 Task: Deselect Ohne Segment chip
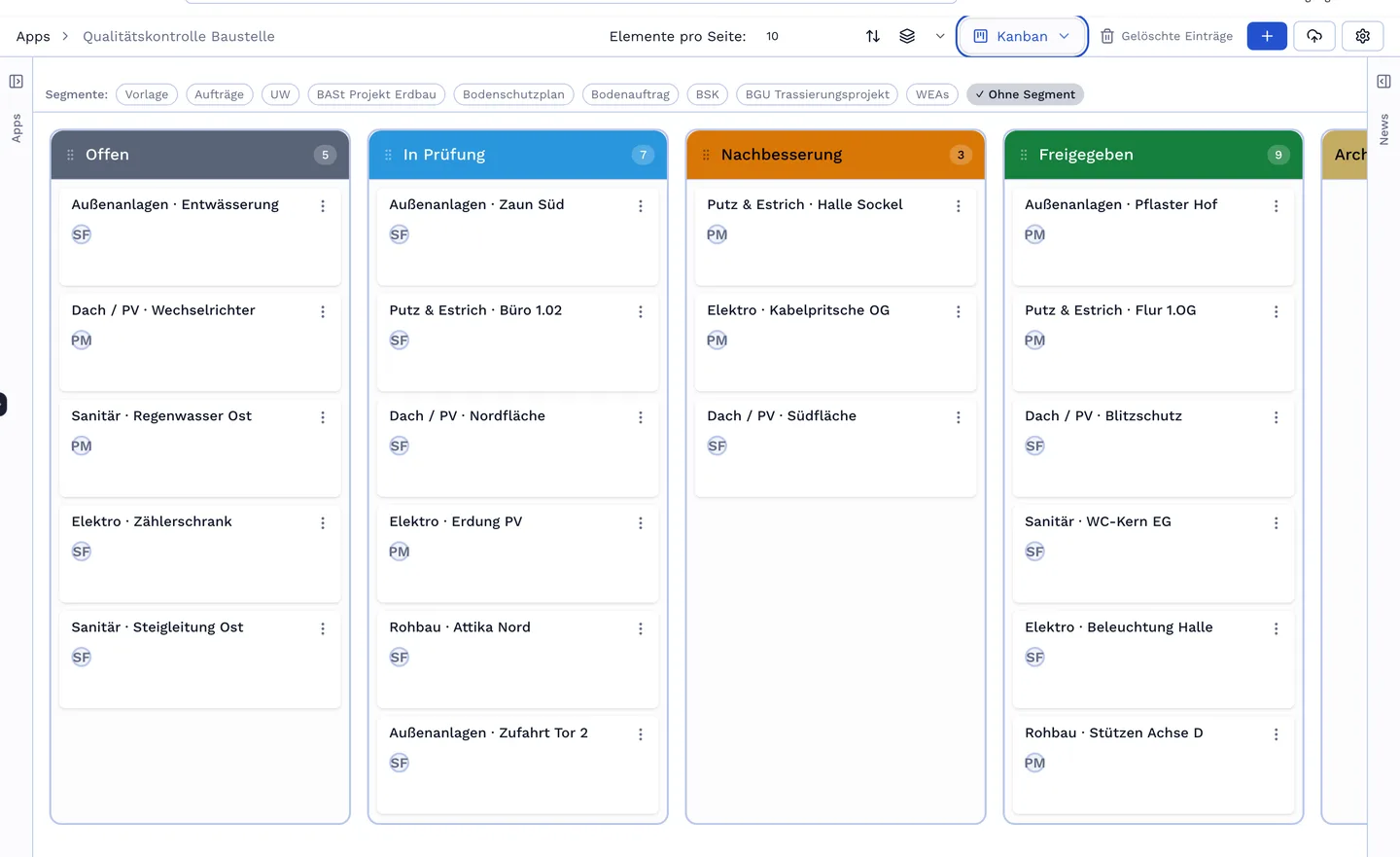(1025, 94)
